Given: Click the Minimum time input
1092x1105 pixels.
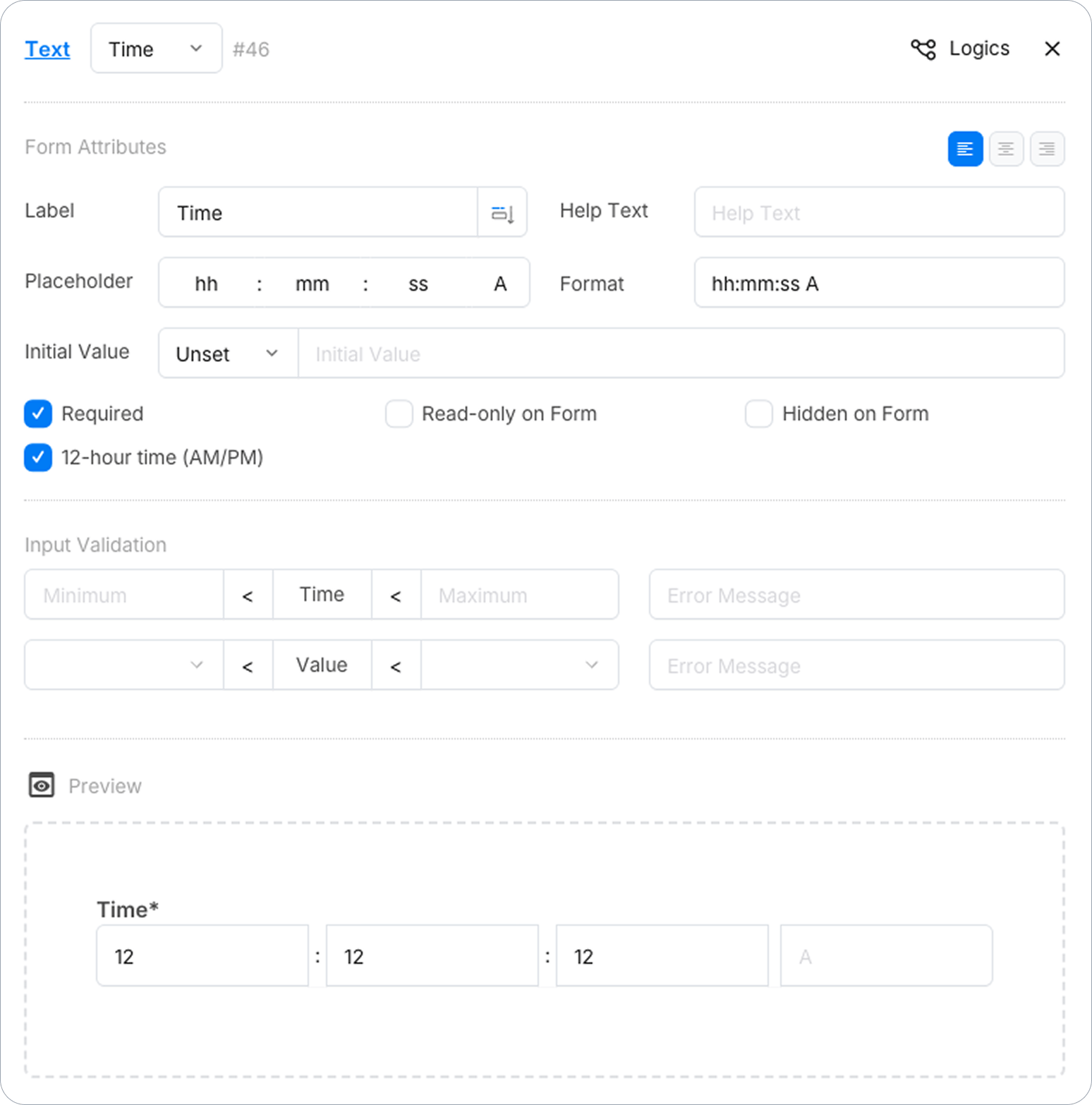Looking at the screenshot, I should [124, 595].
